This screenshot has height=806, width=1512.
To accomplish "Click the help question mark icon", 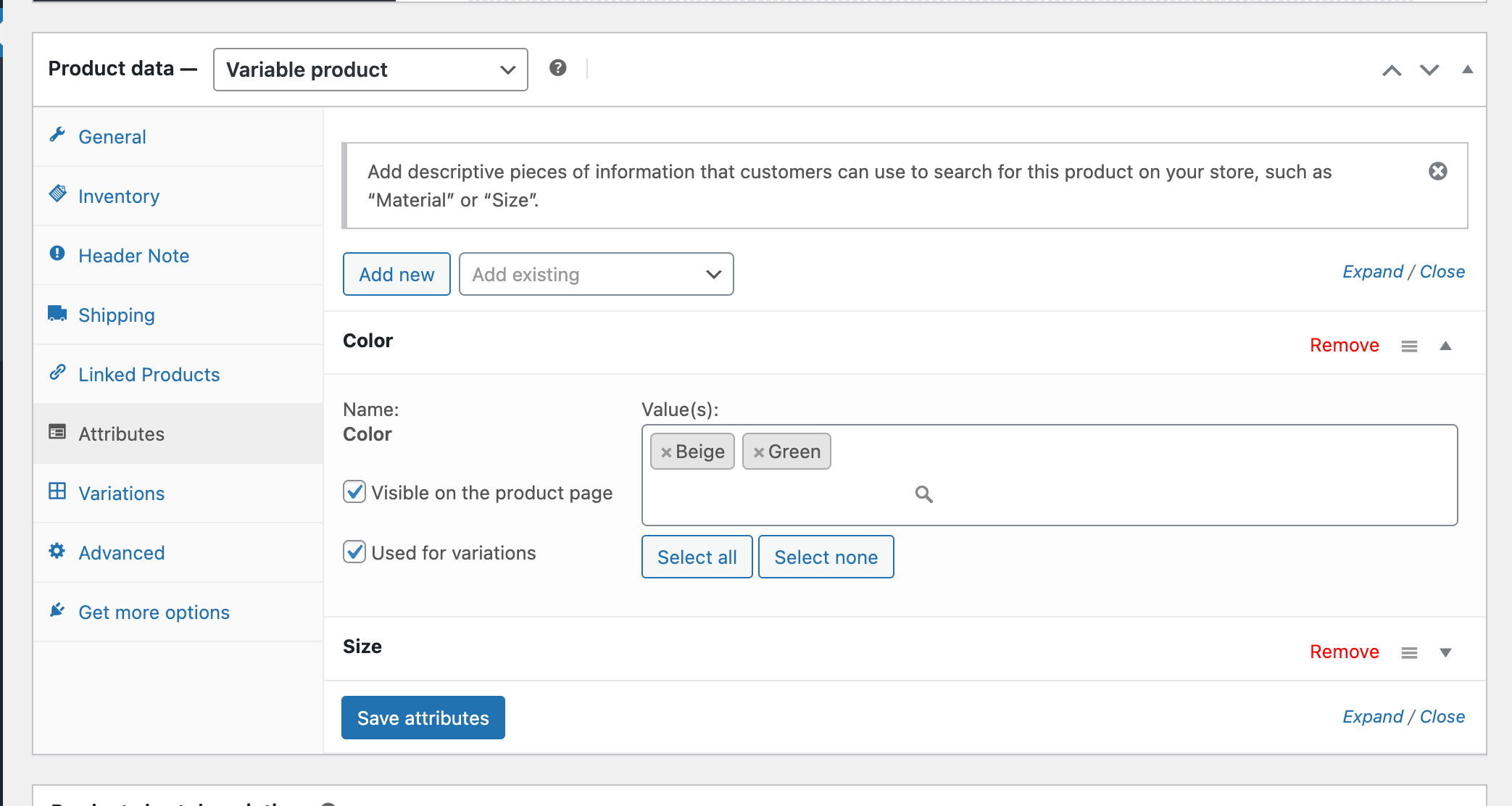I will coord(557,68).
